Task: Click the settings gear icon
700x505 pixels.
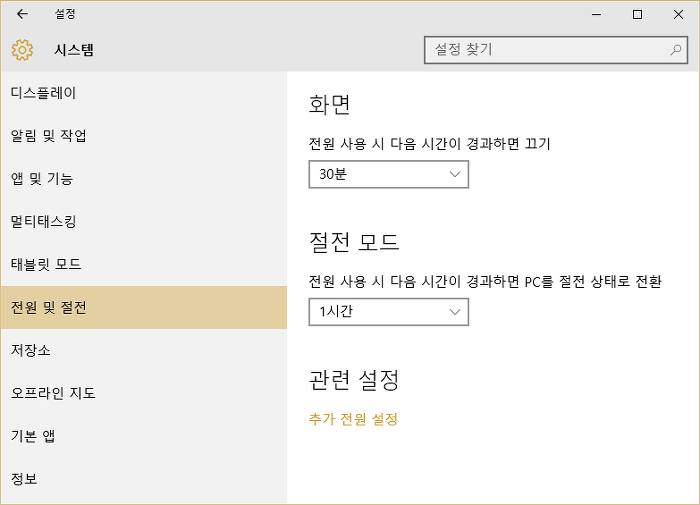Action: [22, 50]
